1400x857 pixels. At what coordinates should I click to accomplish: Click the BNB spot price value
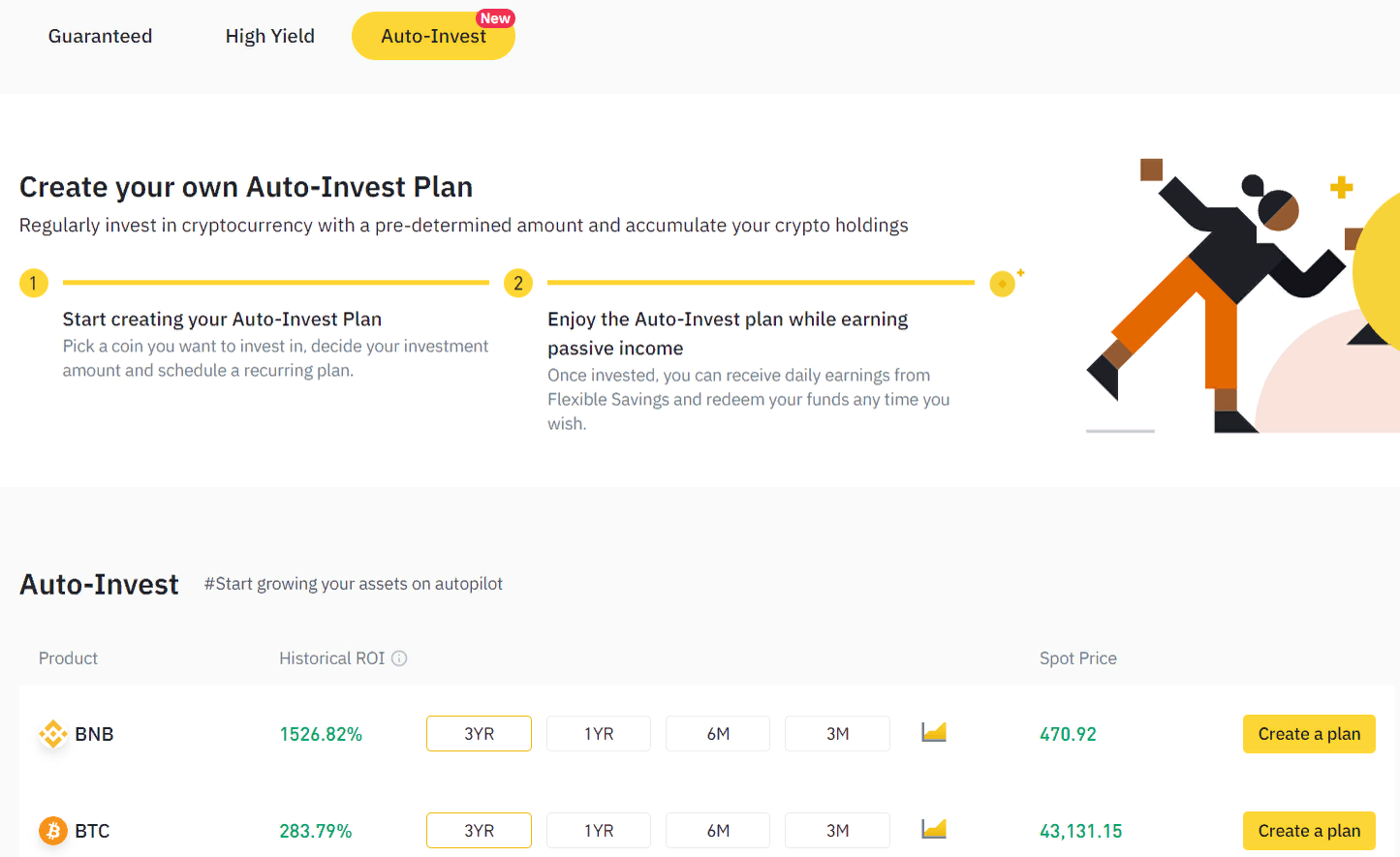1068,733
